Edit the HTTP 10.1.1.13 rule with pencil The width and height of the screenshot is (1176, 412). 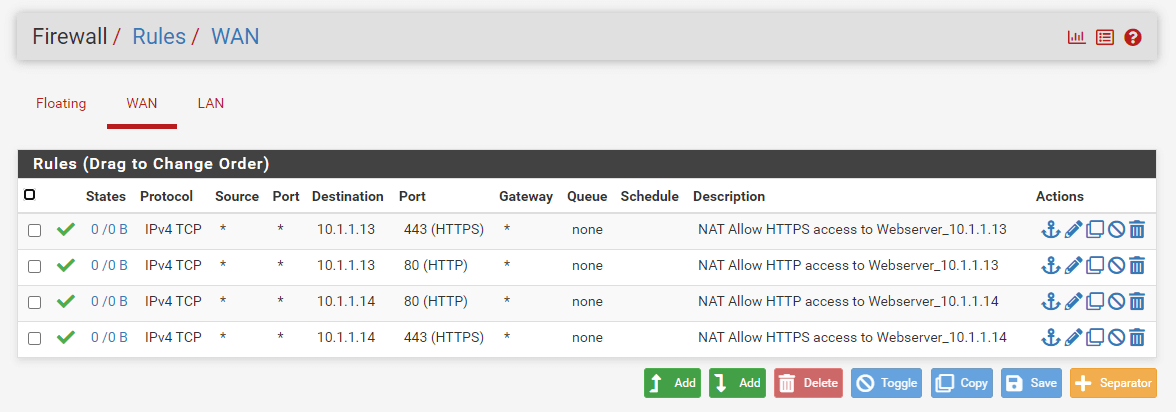(1073, 265)
